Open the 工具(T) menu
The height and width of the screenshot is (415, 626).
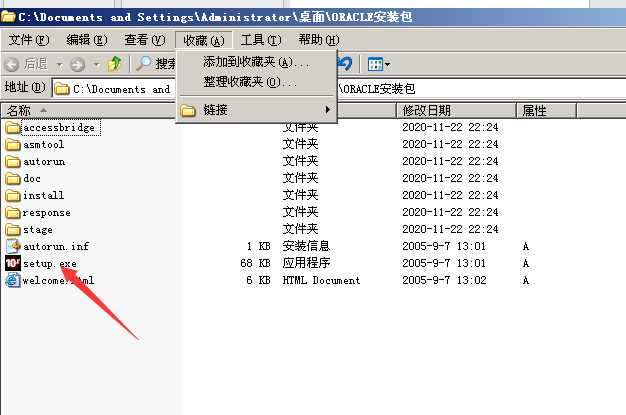pyautogui.click(x=261, y=40)
